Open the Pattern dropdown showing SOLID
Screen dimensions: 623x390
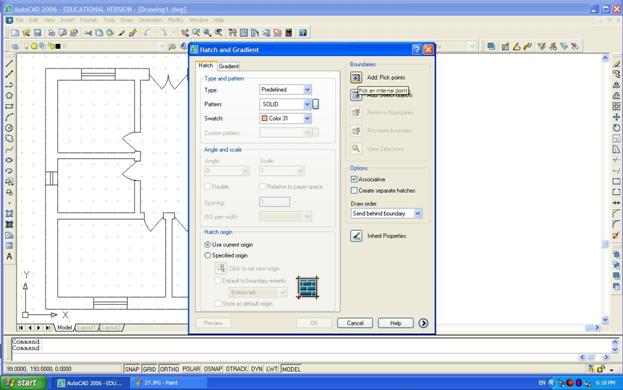click(285, 104)
